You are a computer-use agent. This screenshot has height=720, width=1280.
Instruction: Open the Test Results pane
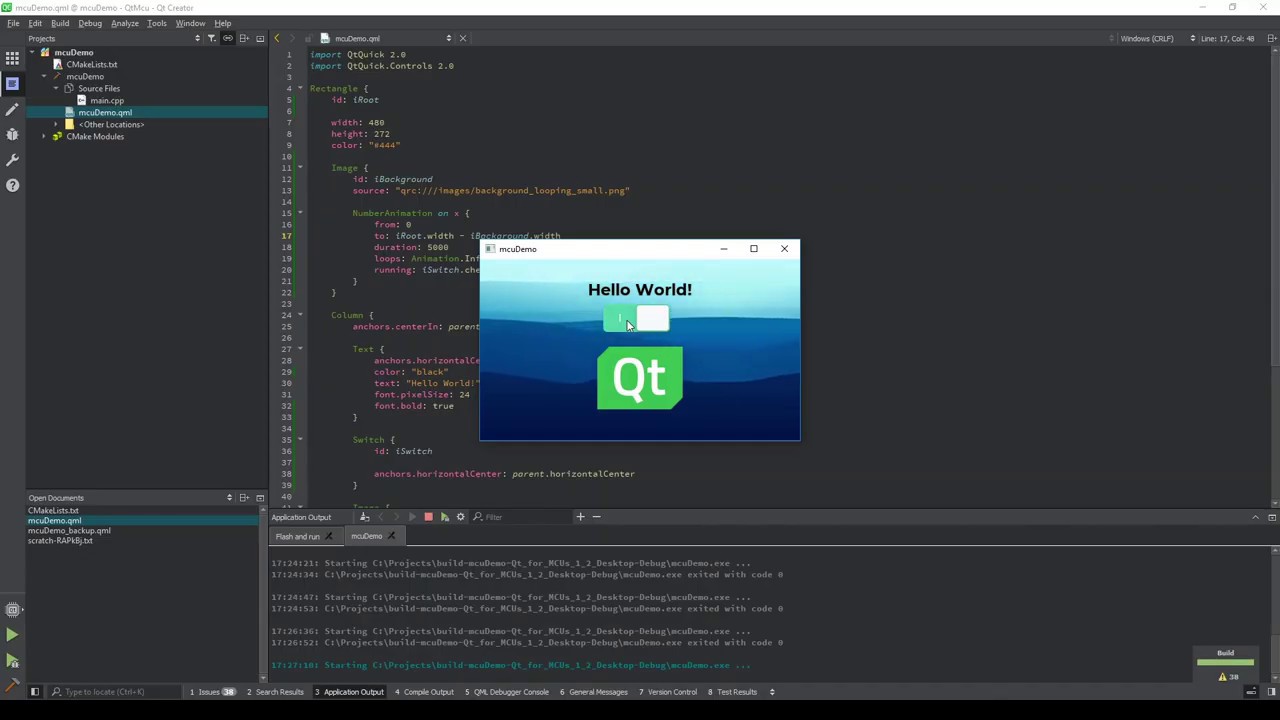(x=732, y=692)
